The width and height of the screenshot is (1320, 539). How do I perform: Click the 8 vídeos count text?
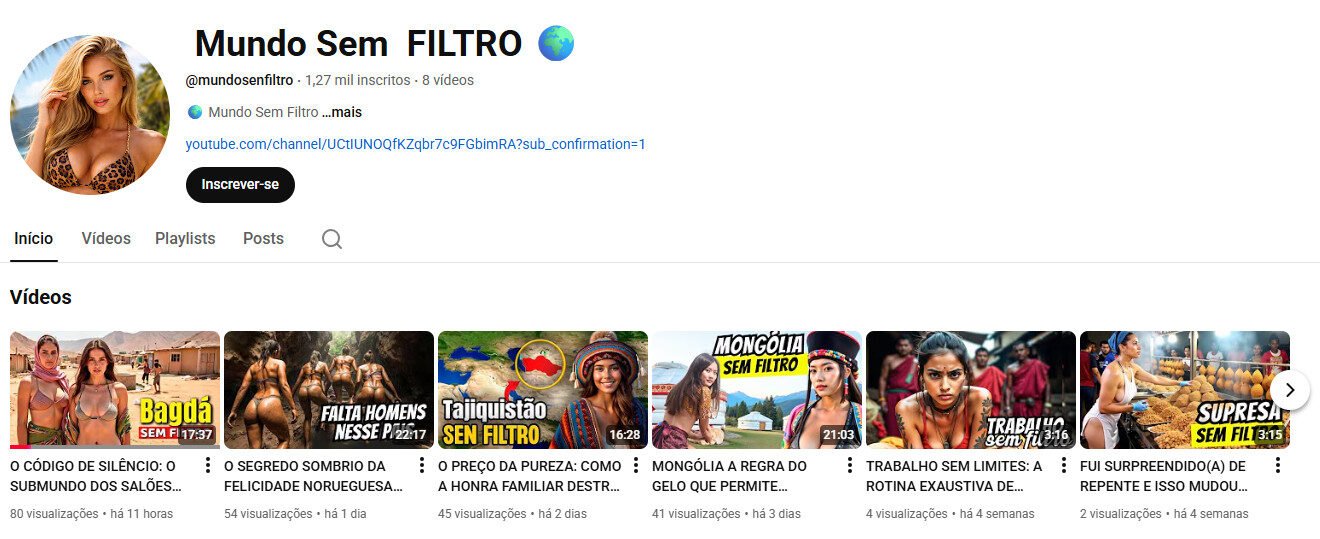click(448, 80)
